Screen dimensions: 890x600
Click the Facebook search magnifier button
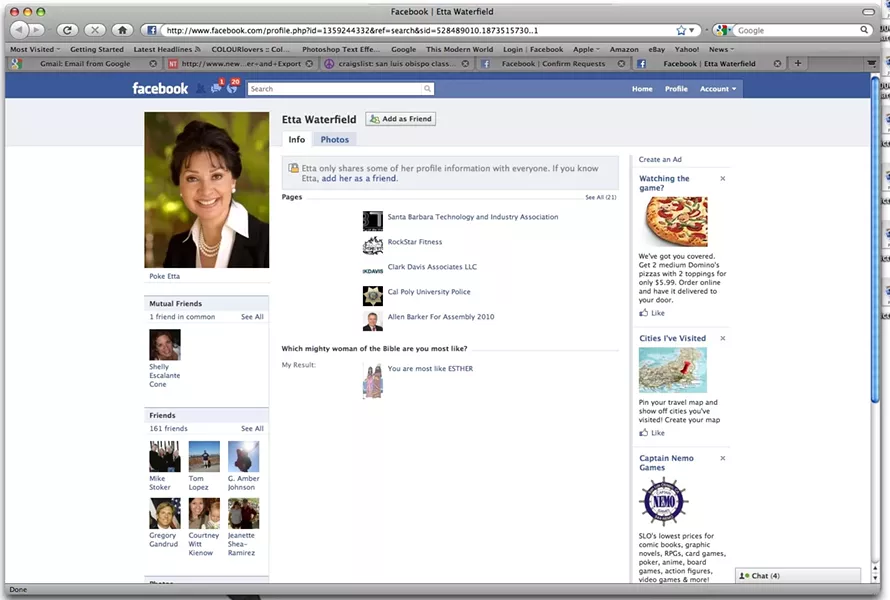427,89
